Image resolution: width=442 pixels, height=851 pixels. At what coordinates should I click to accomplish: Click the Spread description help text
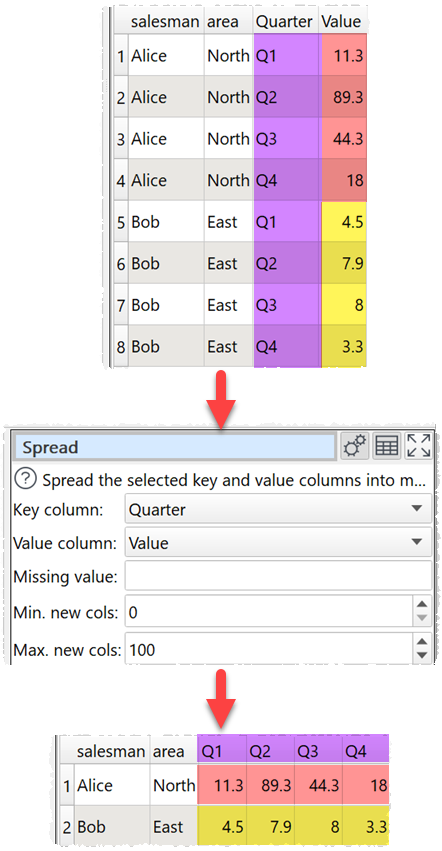[235, 480]
